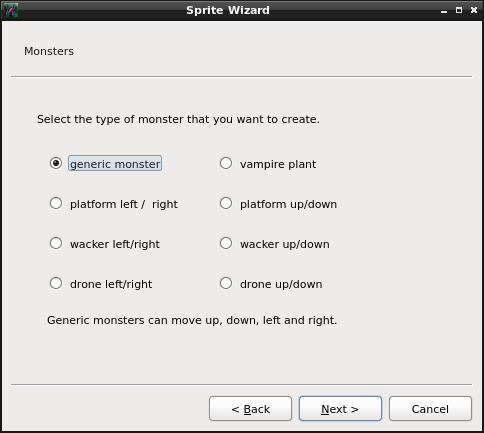Screen dimensions: 484x433
Task: Select the generic monster radio button
Action: tap(56, 163)
